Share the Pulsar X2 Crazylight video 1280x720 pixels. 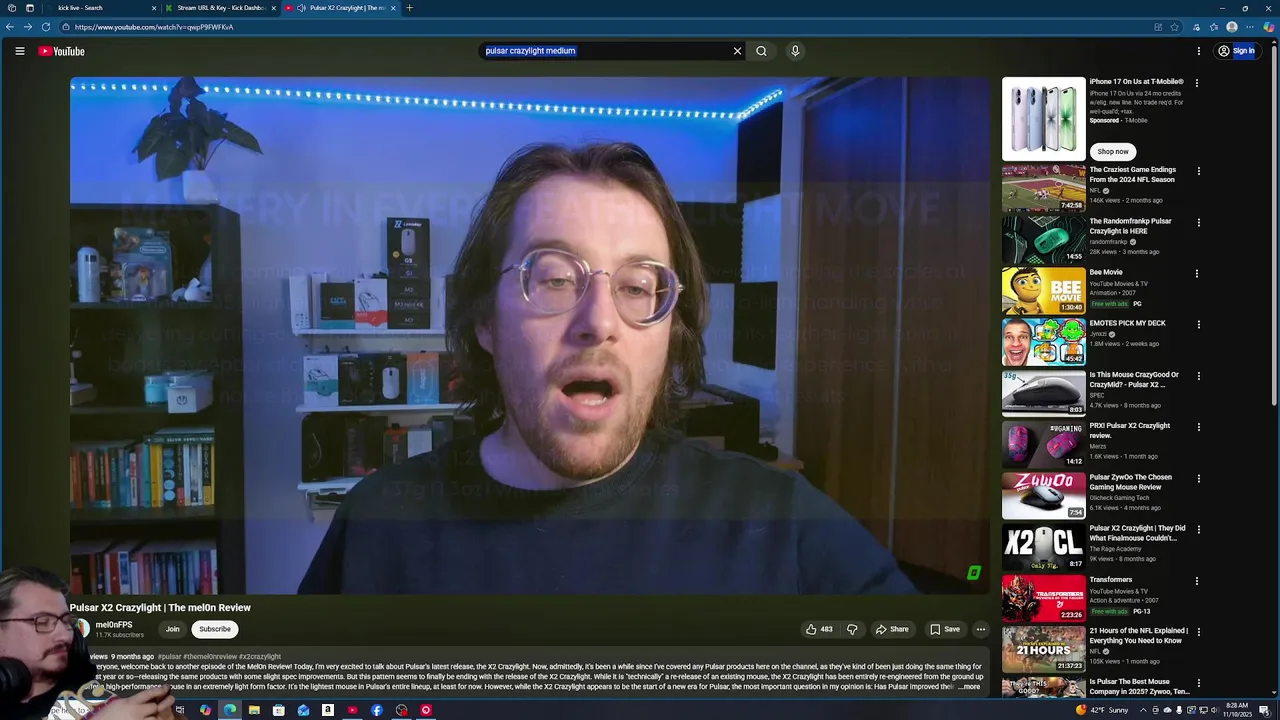click(892, 629)
